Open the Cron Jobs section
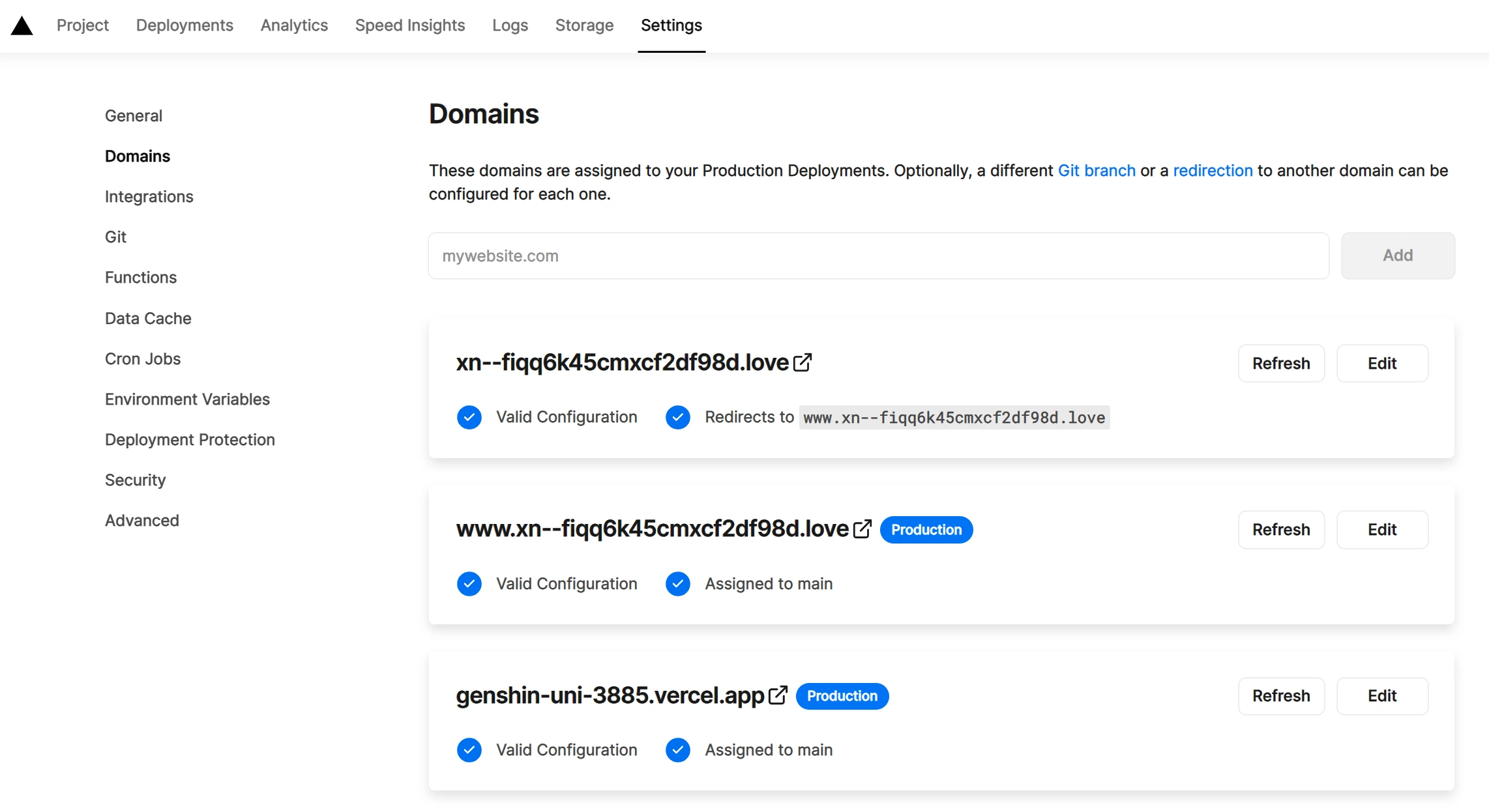Screen dimensions: 1489x812 143,358
